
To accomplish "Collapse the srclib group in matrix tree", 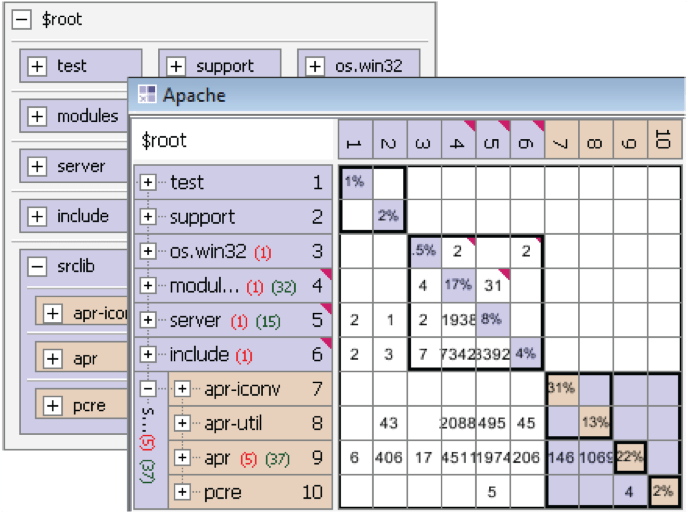I will coord(148,389).
